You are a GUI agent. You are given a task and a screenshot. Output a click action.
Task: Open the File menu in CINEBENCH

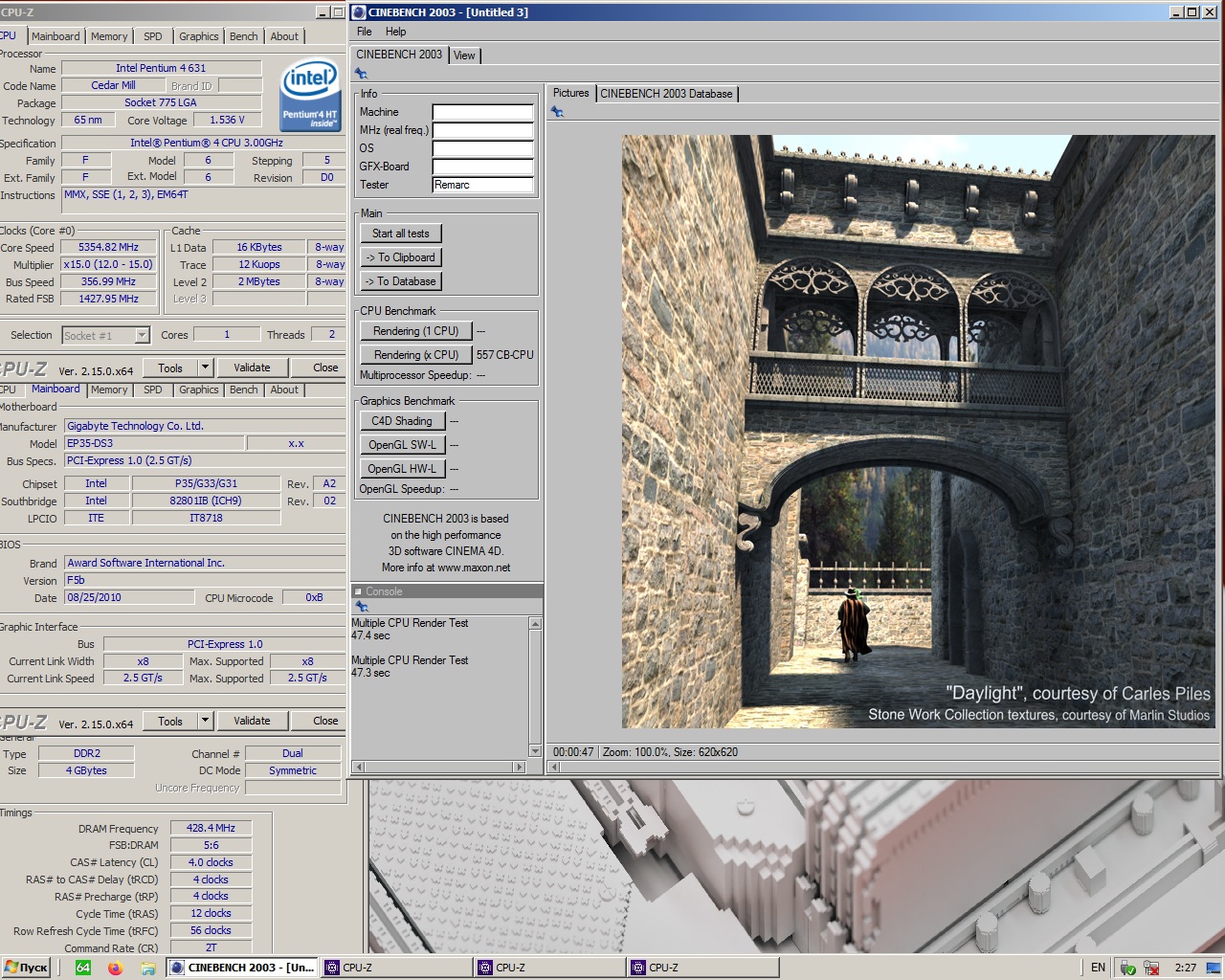(x=365, y=32)
